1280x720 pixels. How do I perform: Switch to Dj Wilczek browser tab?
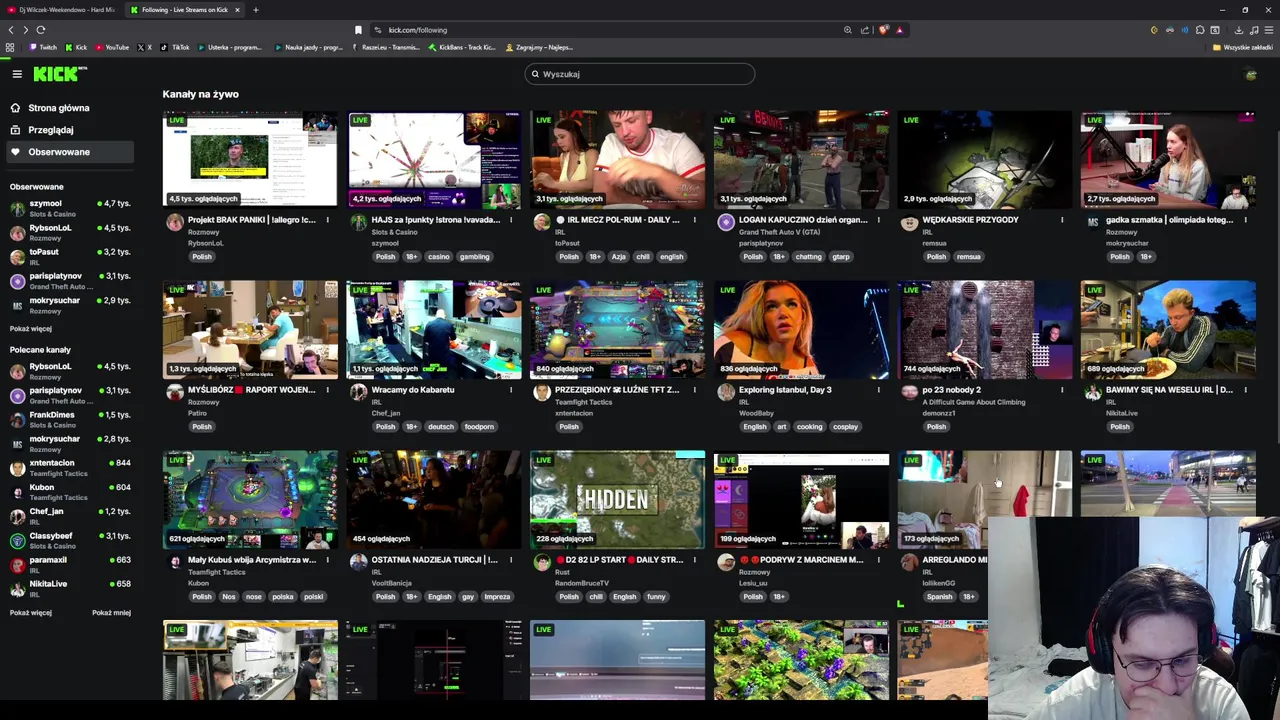click(x=63, y=10)
